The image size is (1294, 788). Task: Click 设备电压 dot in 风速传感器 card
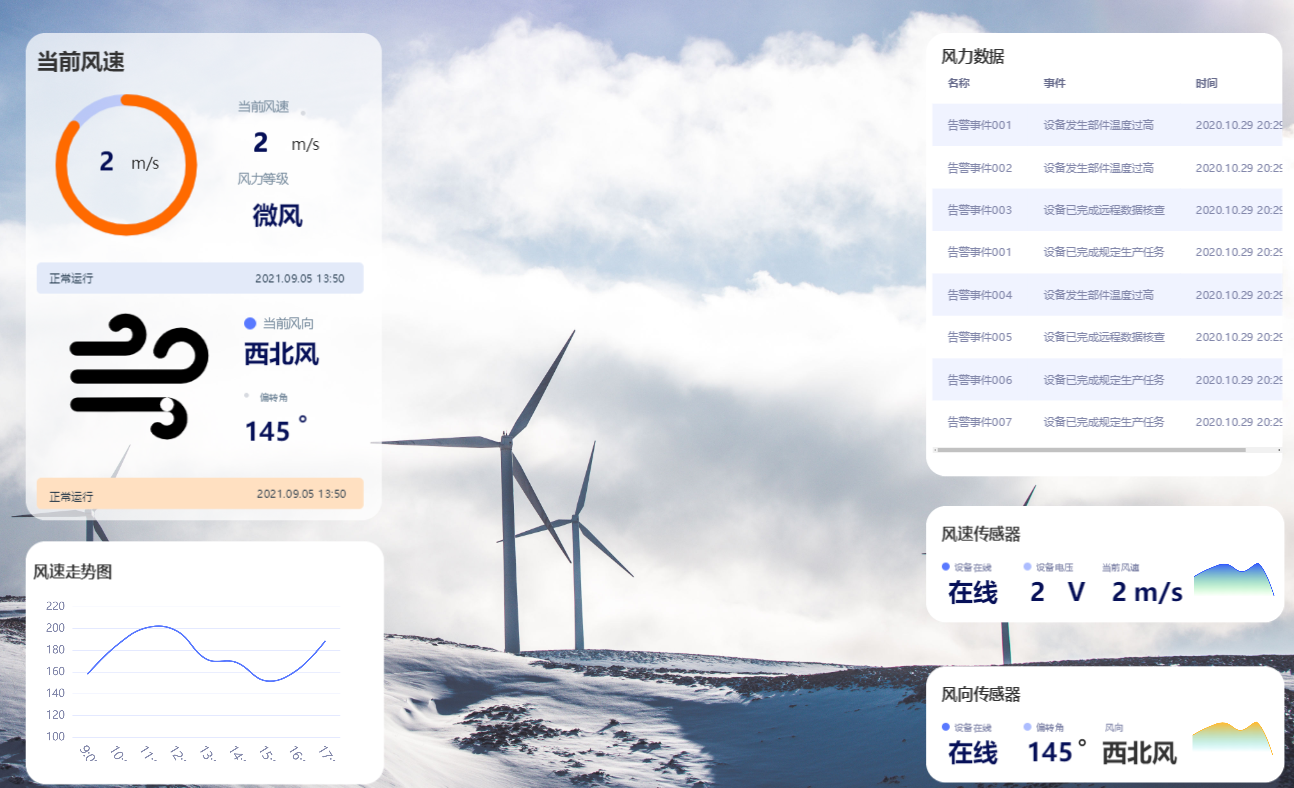[1028, 567]
